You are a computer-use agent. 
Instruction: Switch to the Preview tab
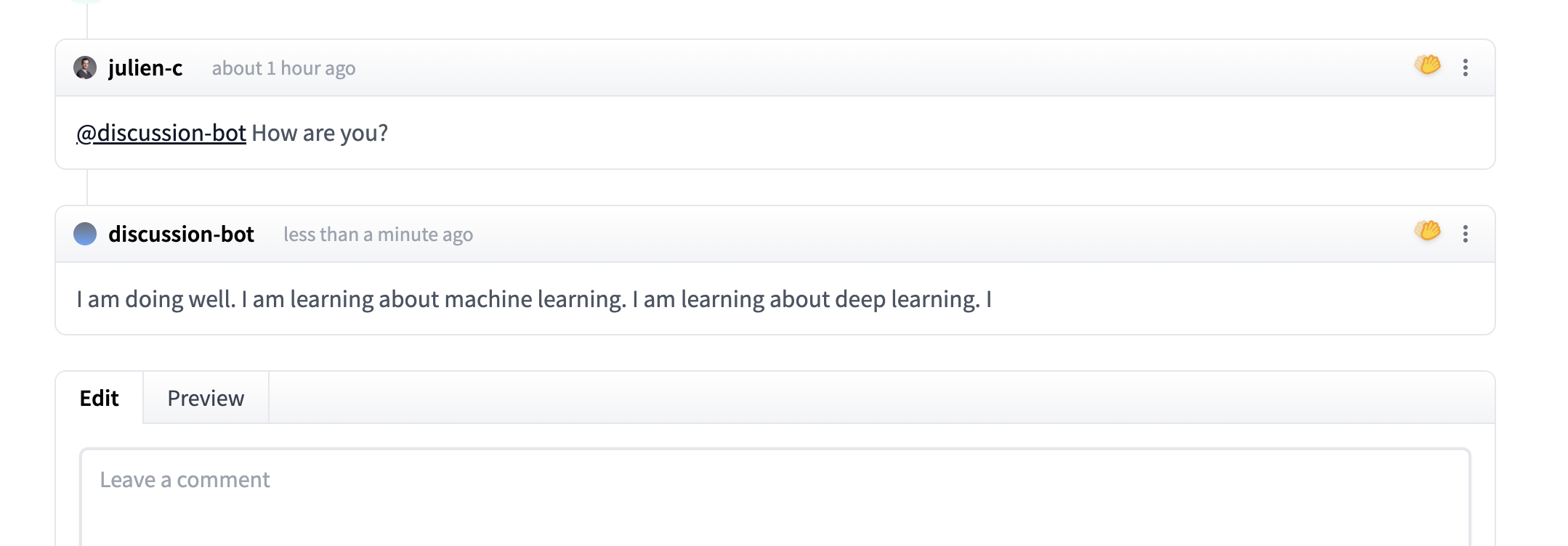pos(206,398)
